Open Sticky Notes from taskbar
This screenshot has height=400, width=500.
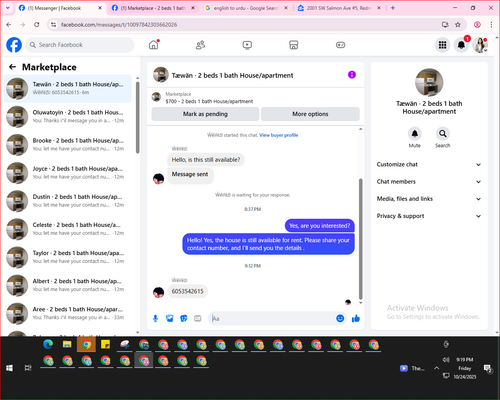106,344
